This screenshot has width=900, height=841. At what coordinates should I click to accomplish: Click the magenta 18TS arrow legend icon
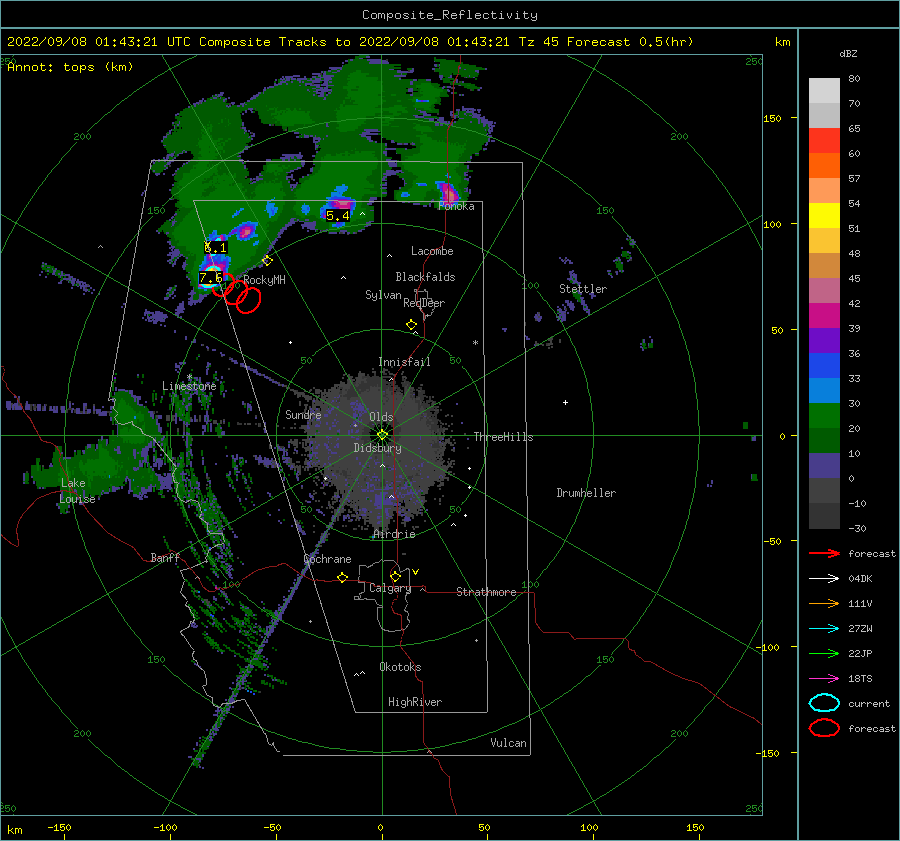pos(824,678)
